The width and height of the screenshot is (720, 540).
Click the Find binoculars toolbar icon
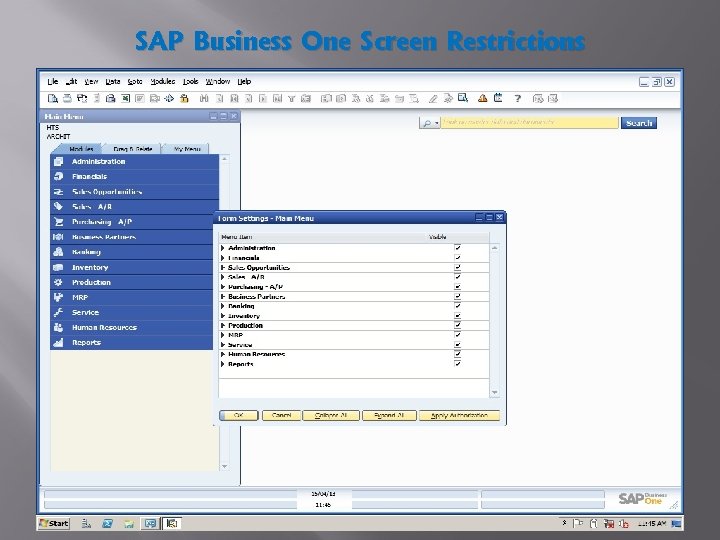point(204,98)
